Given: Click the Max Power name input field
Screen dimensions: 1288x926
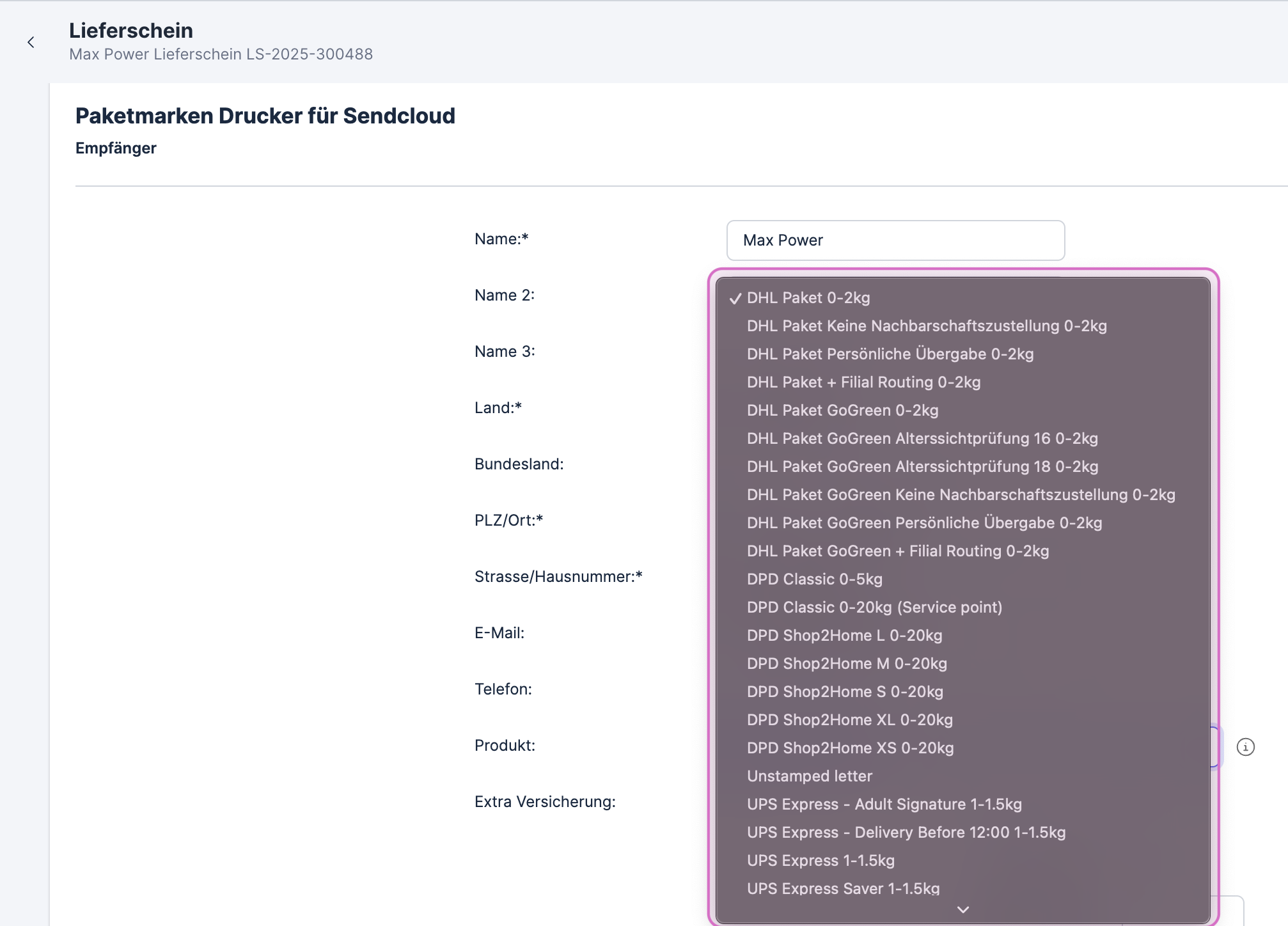Looking at the screenshot, I should coord(895,240).
